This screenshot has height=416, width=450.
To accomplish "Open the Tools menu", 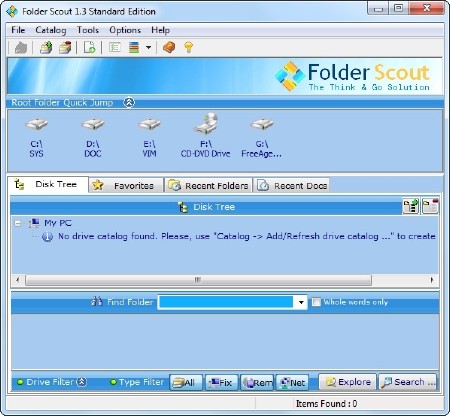I will (x=88, y=30).
